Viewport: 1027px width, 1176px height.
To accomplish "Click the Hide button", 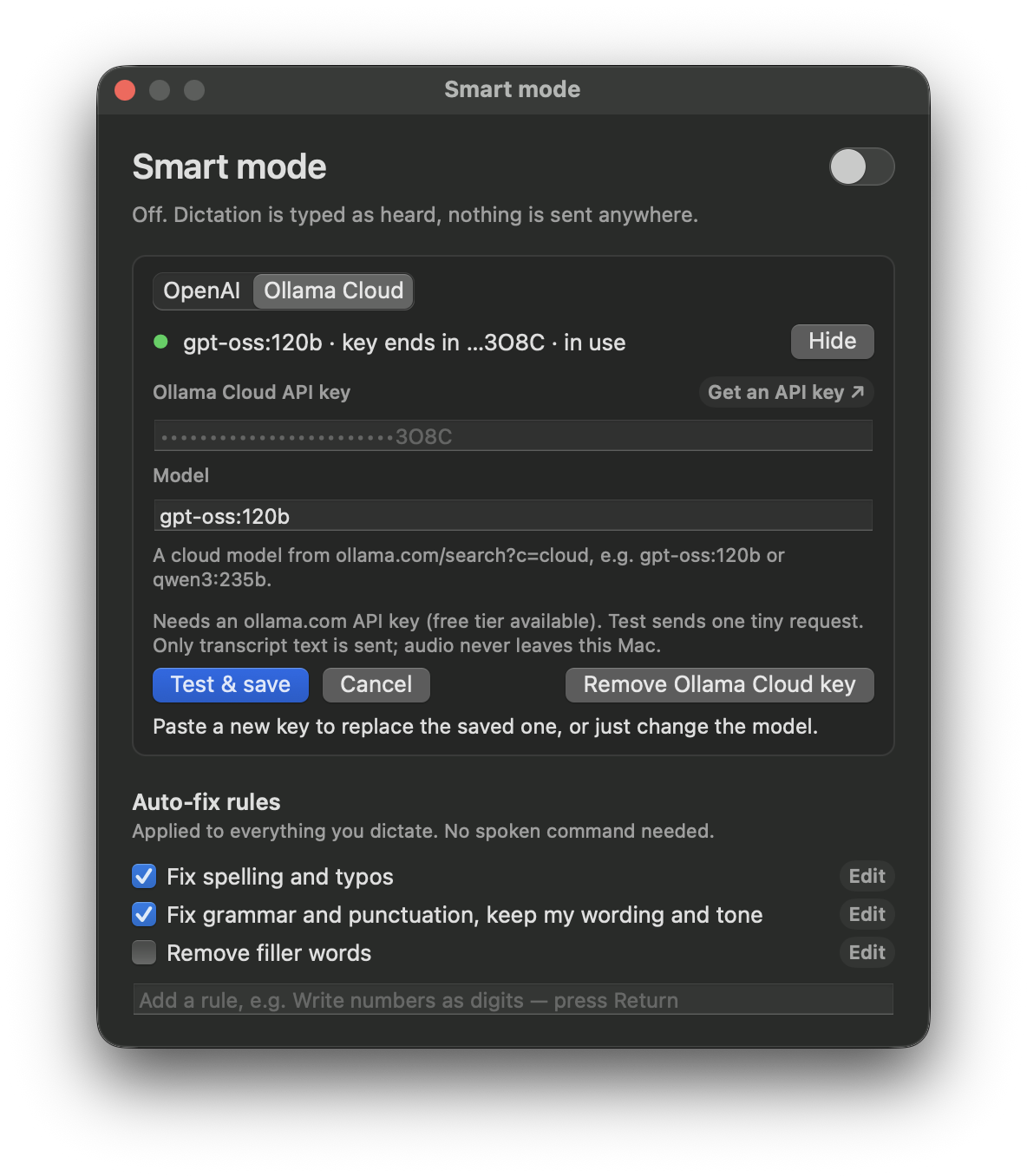I will tap(832, 342).
